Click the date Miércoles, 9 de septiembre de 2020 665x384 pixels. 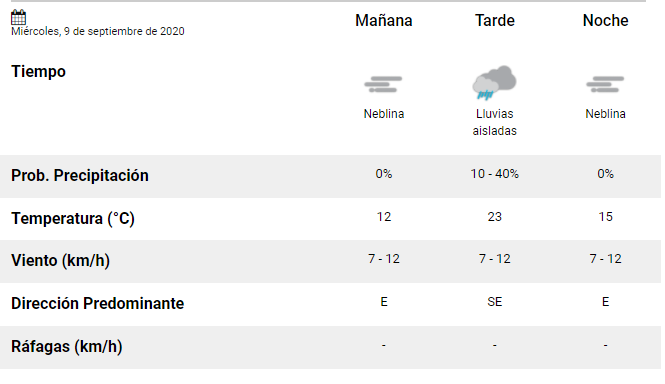click(98, 31)
